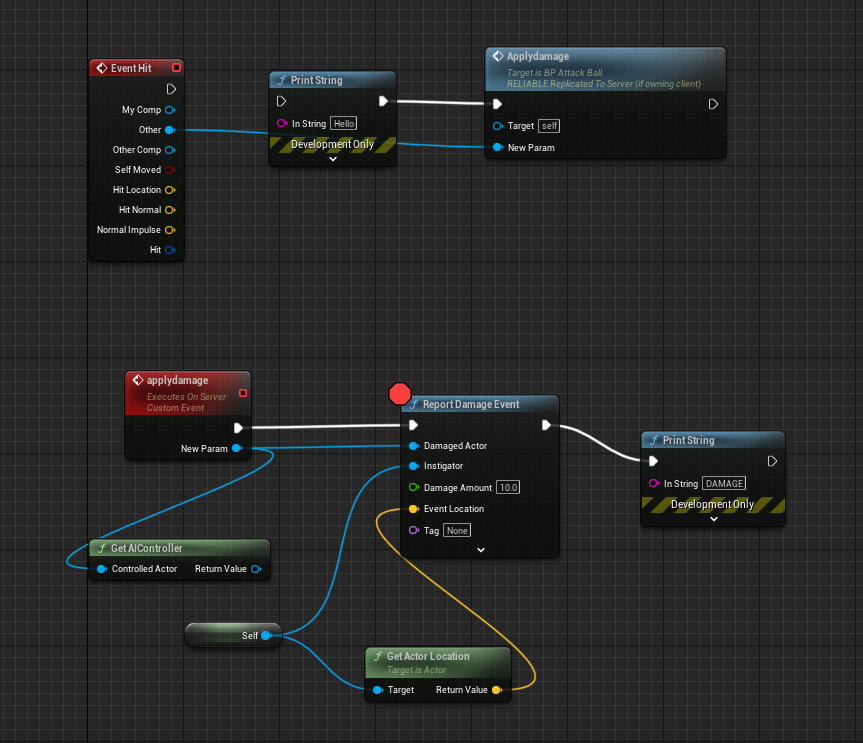Click the Event Hit execution output pin
This screenshot has width=863, height=743.
click(171, 89)
